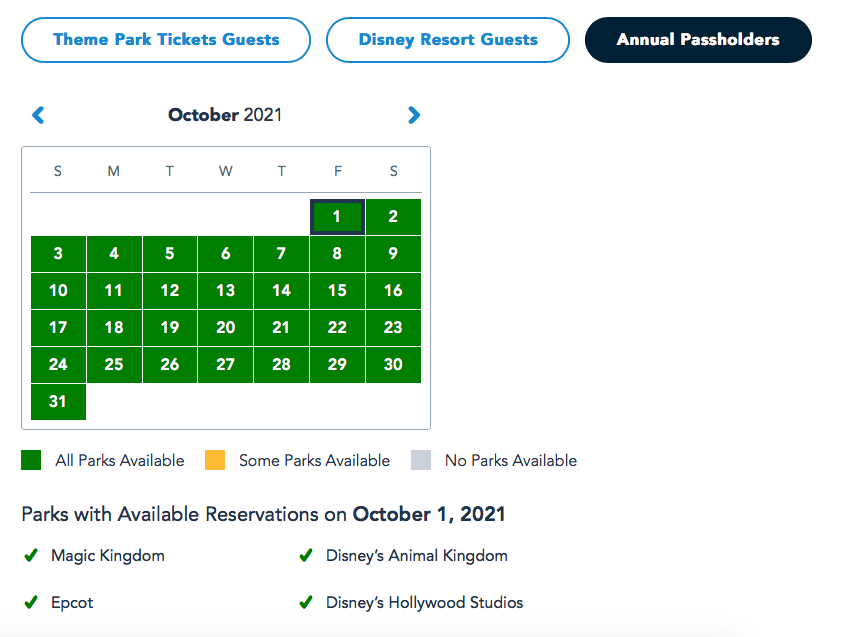Pick October 2 on the calendar

pos(393,217)
